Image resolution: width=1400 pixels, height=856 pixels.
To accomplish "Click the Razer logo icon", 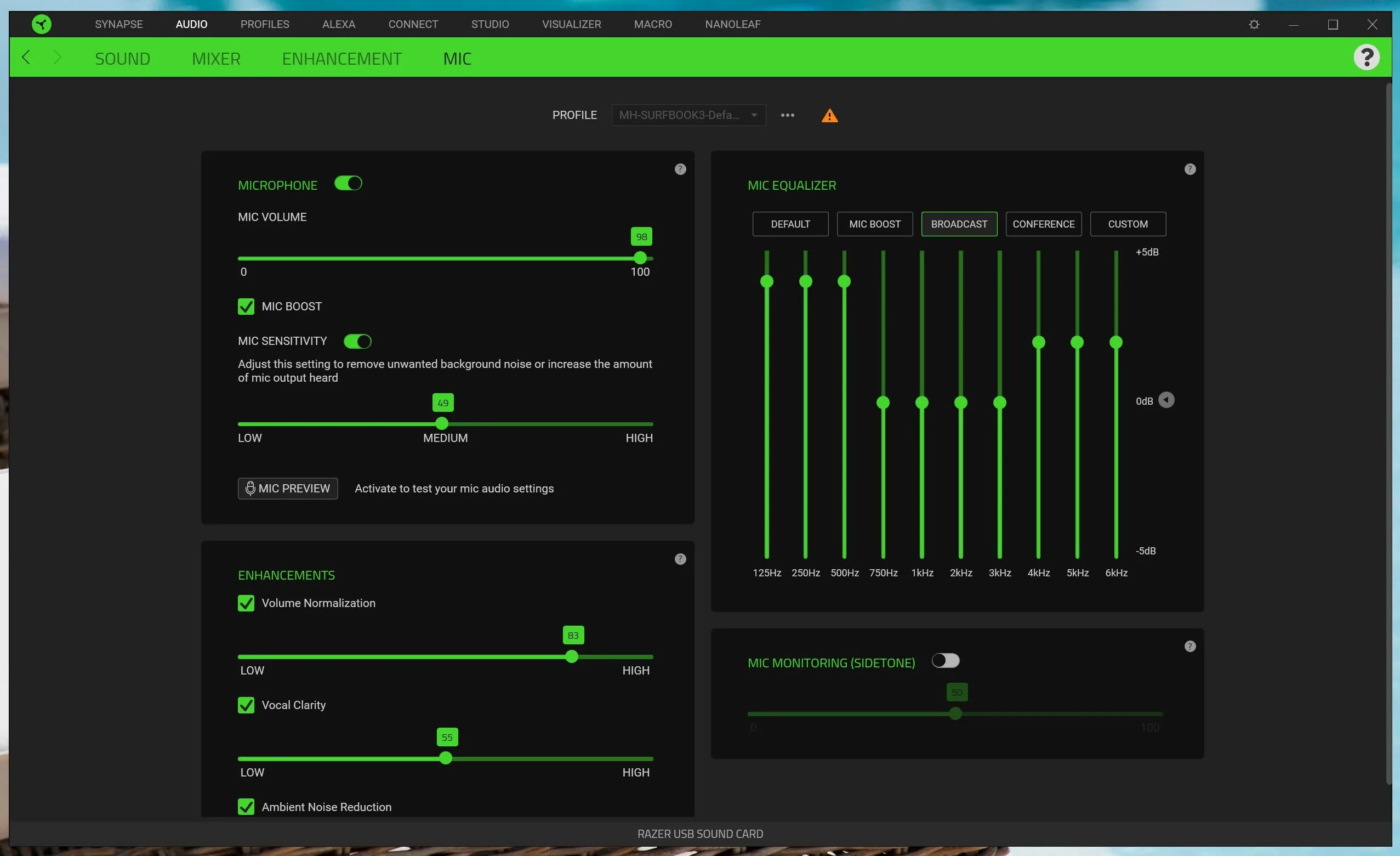I will 42,24.
